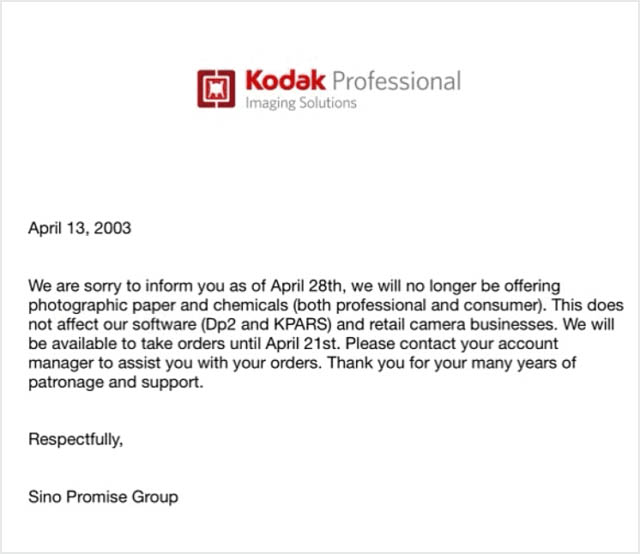640x554 pixels.
Task: Click the Sino Promise Group signature
Action: 103,497
